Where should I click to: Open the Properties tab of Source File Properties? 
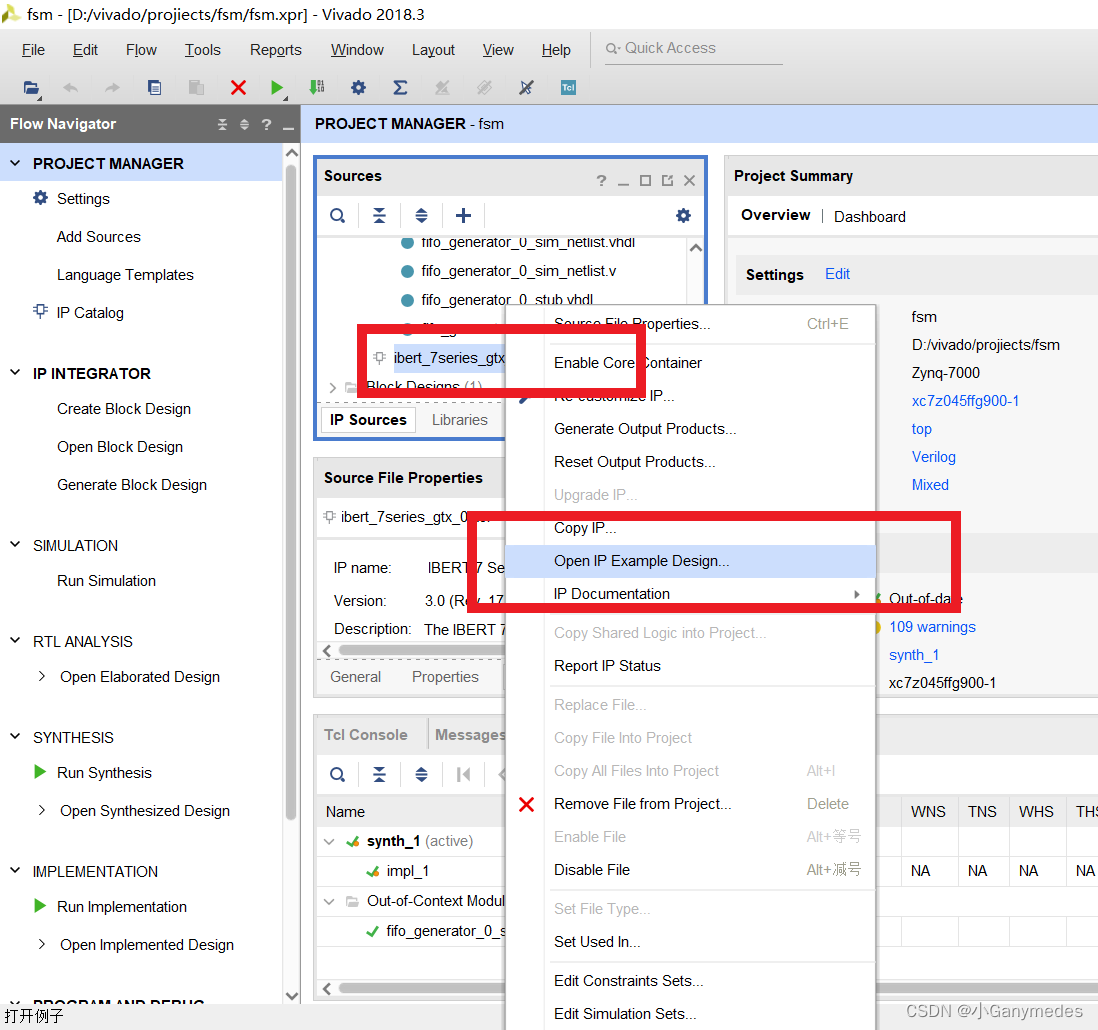point(445,676)
